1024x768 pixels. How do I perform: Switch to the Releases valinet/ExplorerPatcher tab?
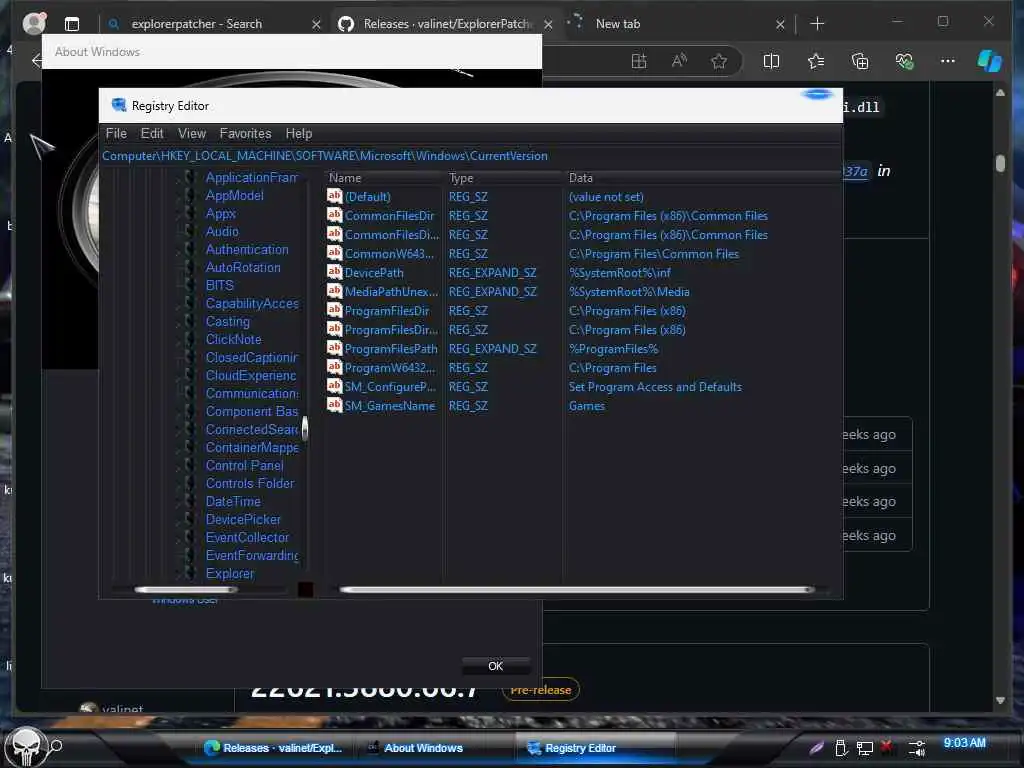[x=447, y=24]
